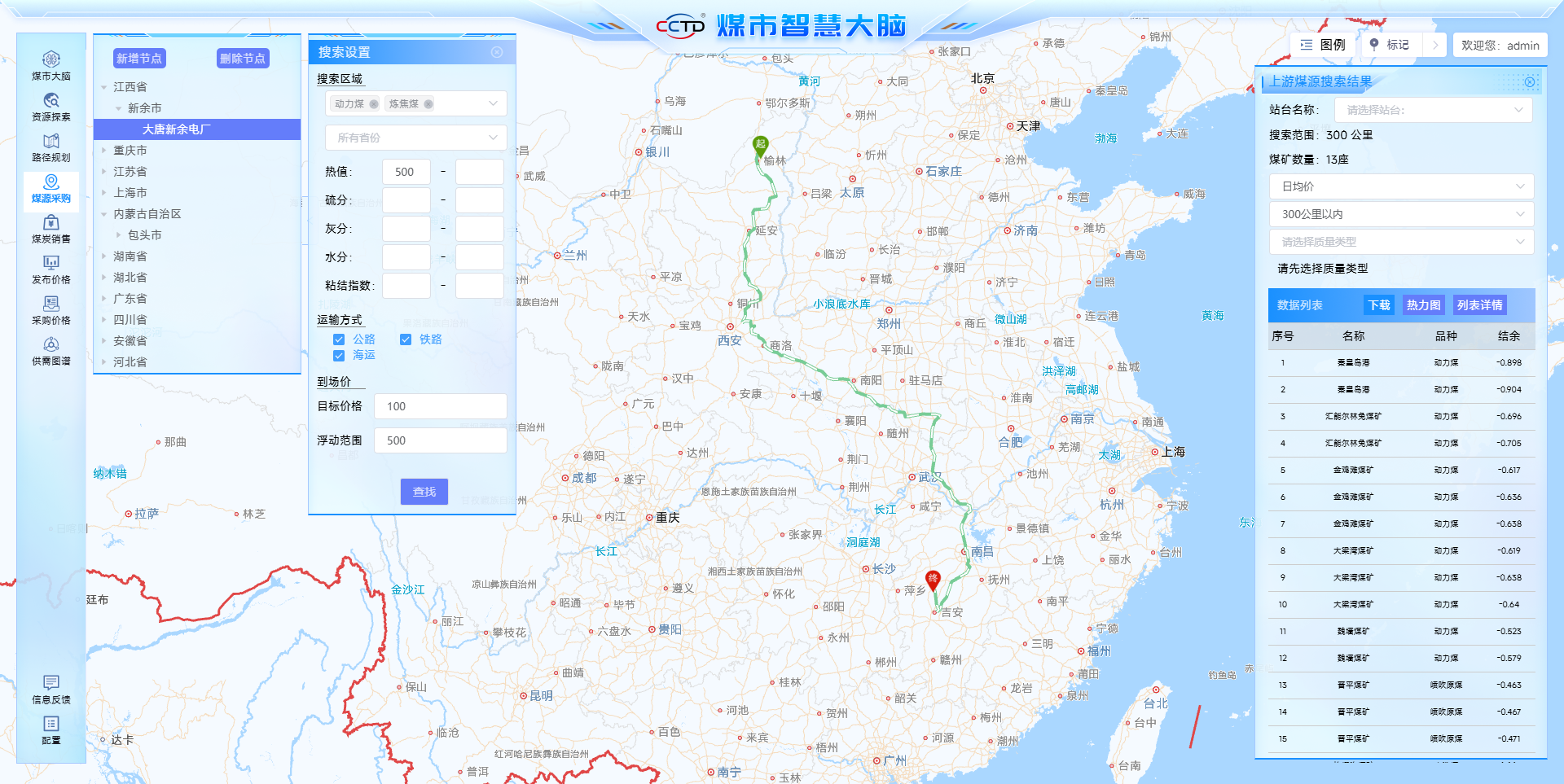Click the 新增节点 button

click(139, 59)
